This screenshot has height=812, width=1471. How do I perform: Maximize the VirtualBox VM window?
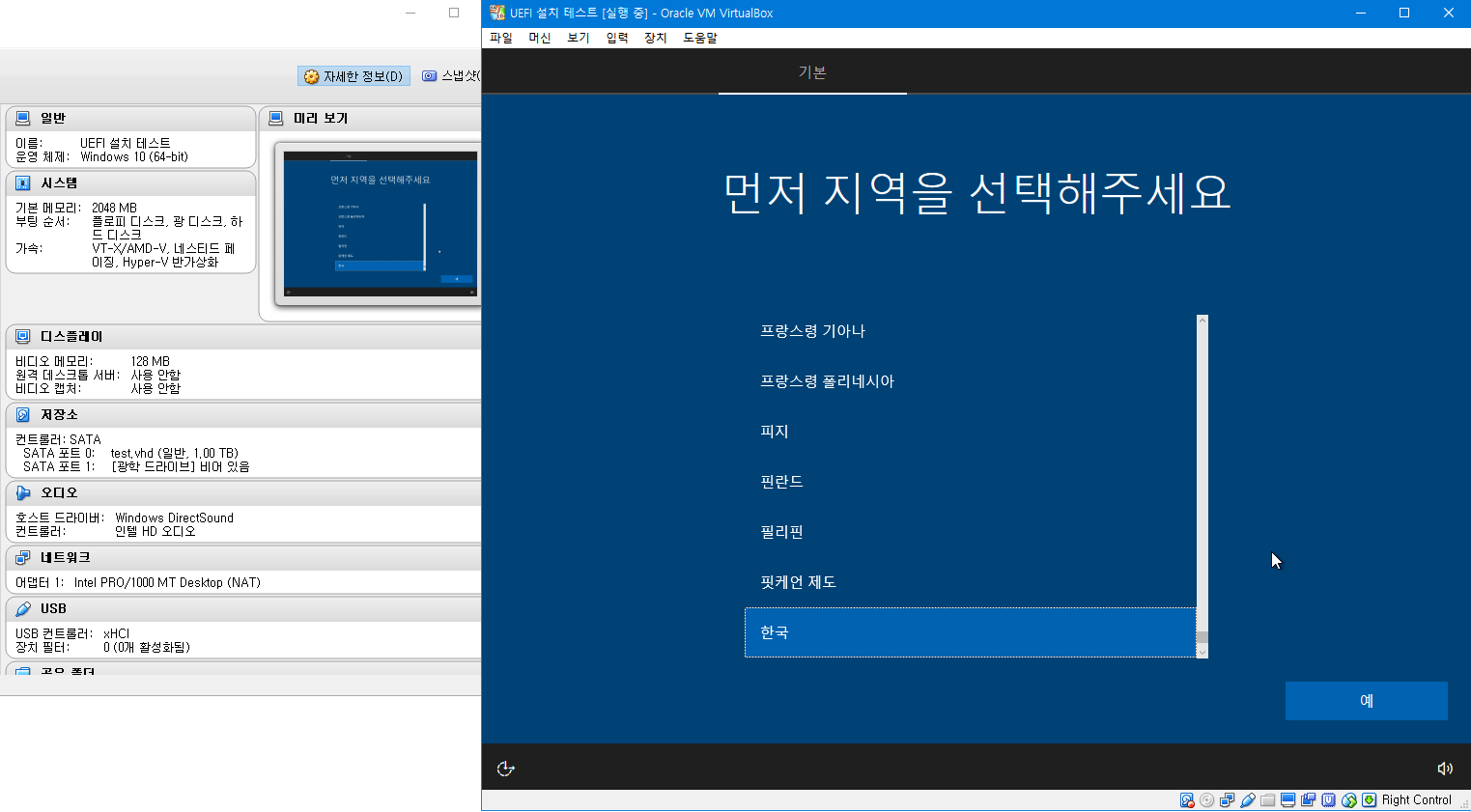click(1404, 13)
